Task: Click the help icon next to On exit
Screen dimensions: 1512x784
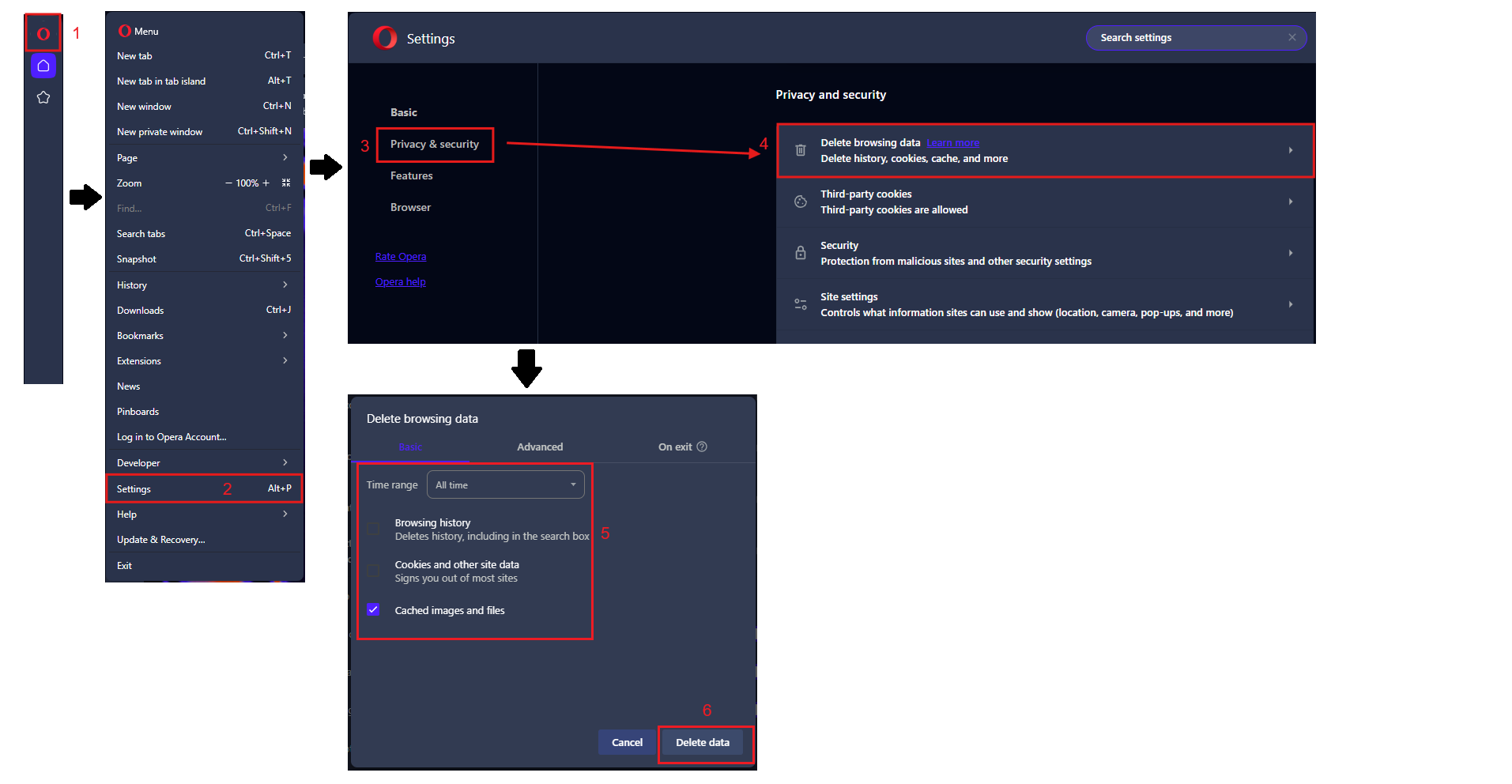Action: [702, 447]
